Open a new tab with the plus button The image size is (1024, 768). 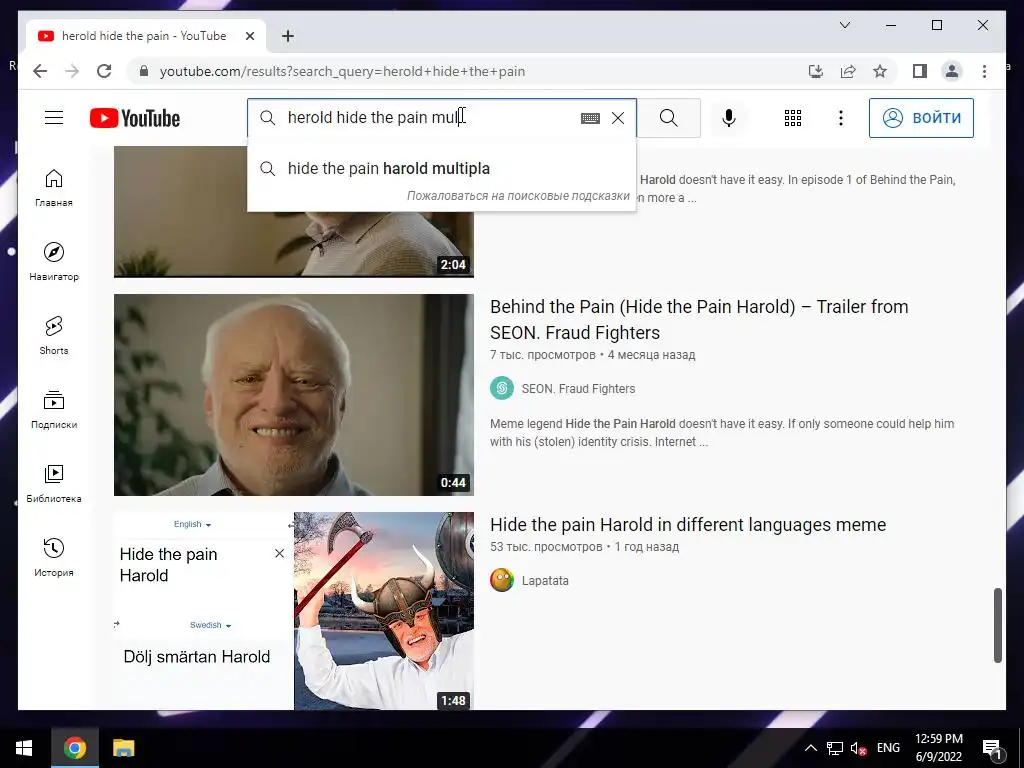(x=288, y=36)
